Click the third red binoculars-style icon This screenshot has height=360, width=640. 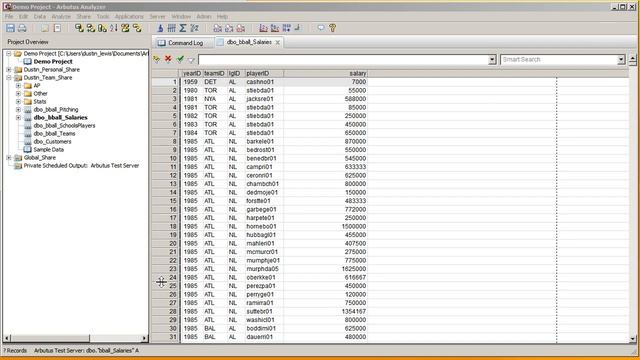point(241,28)
